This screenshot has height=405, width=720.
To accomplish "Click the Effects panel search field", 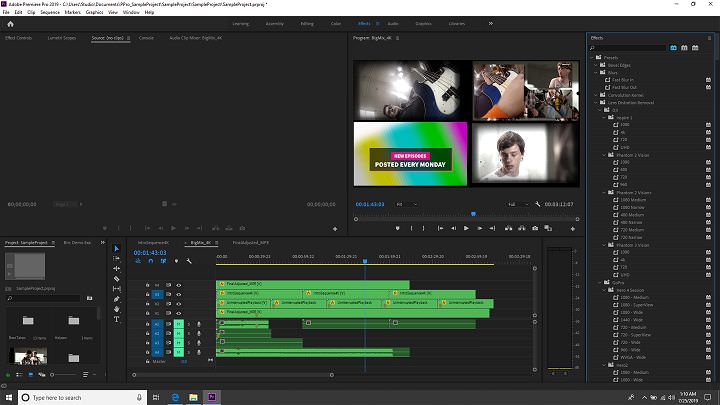I will [x=628, y=48].
